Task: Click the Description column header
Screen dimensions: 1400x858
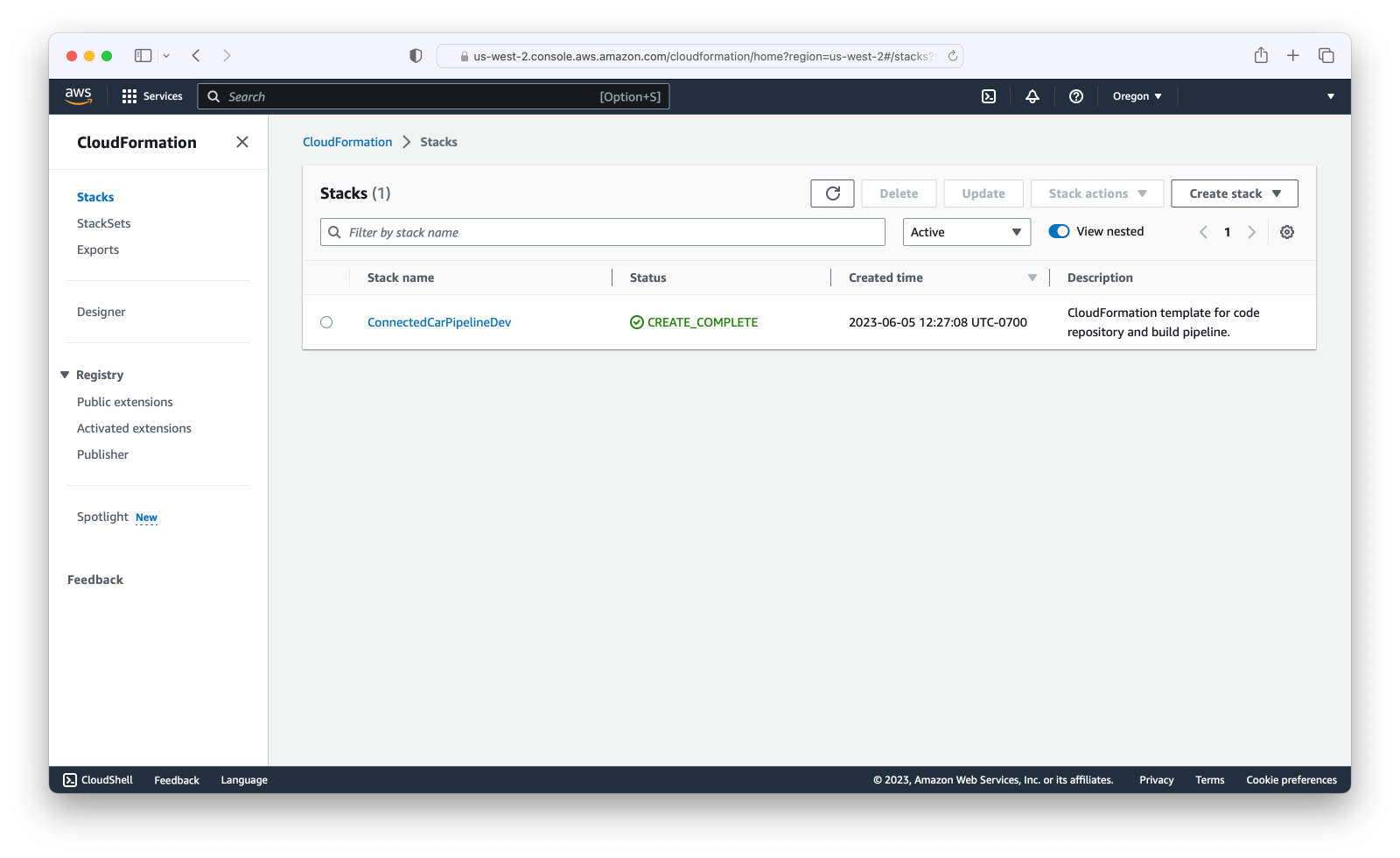Action: pos(1100,278)
